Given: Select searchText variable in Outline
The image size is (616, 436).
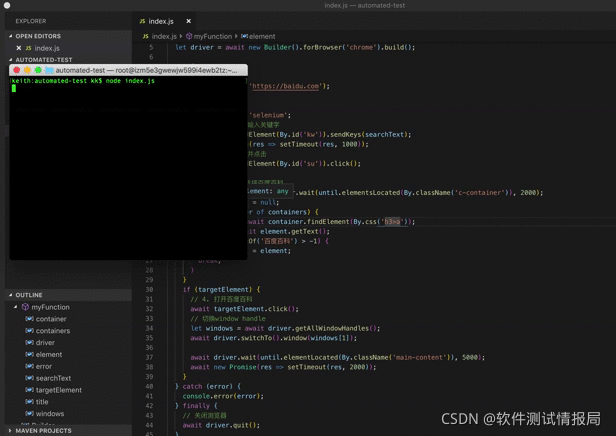Looking at the screenshot, I should tap(53, 378).
